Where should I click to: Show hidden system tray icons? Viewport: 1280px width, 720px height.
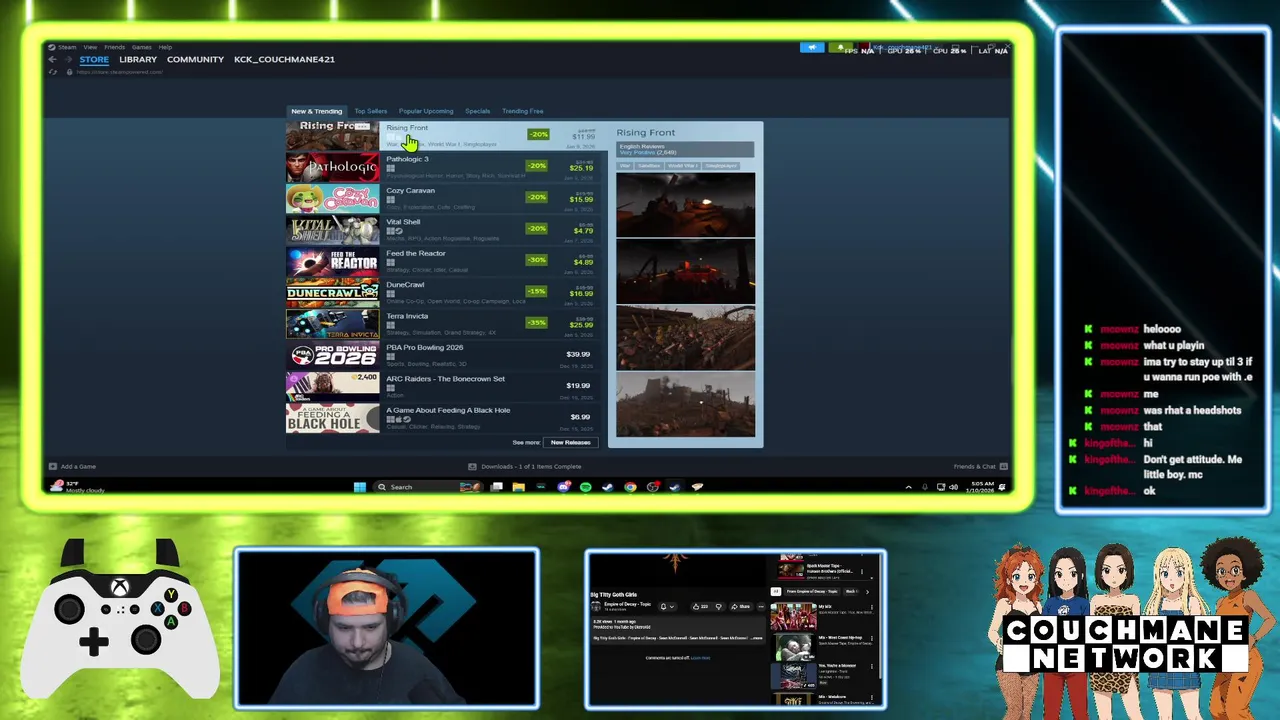click(x=908, y=487)
